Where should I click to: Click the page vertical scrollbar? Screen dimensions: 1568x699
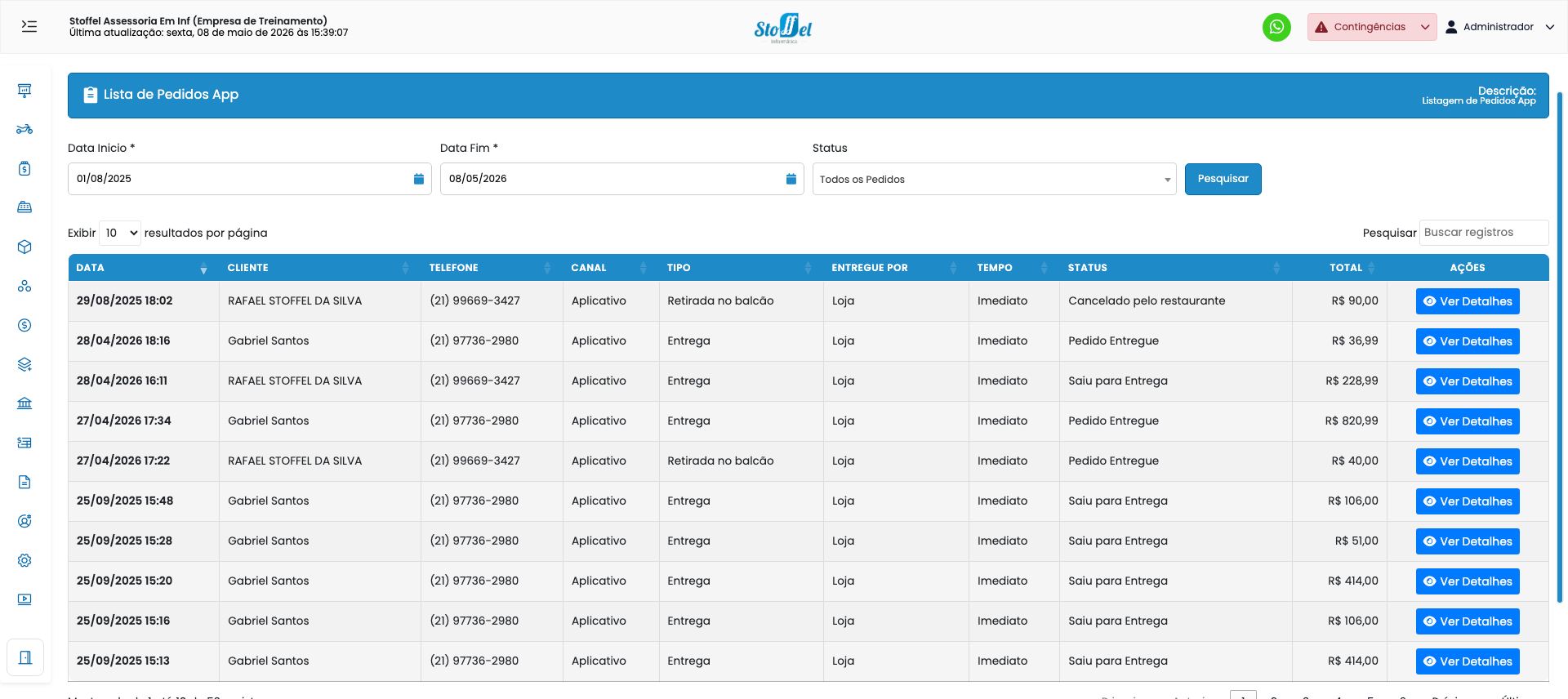click(x=1560, y=347)
